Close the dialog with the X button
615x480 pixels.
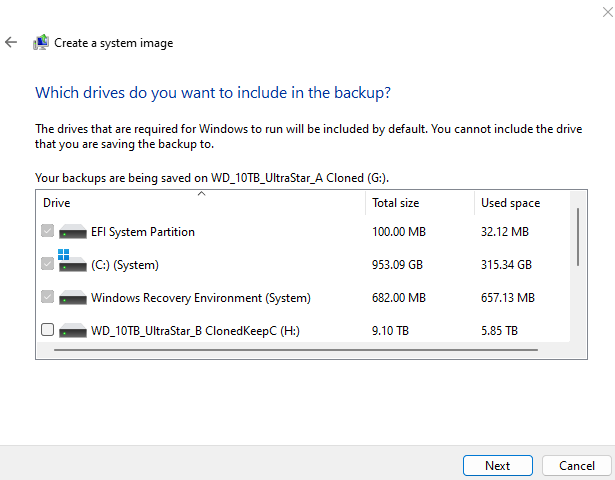pyautogui.click(x=608, y=12)
